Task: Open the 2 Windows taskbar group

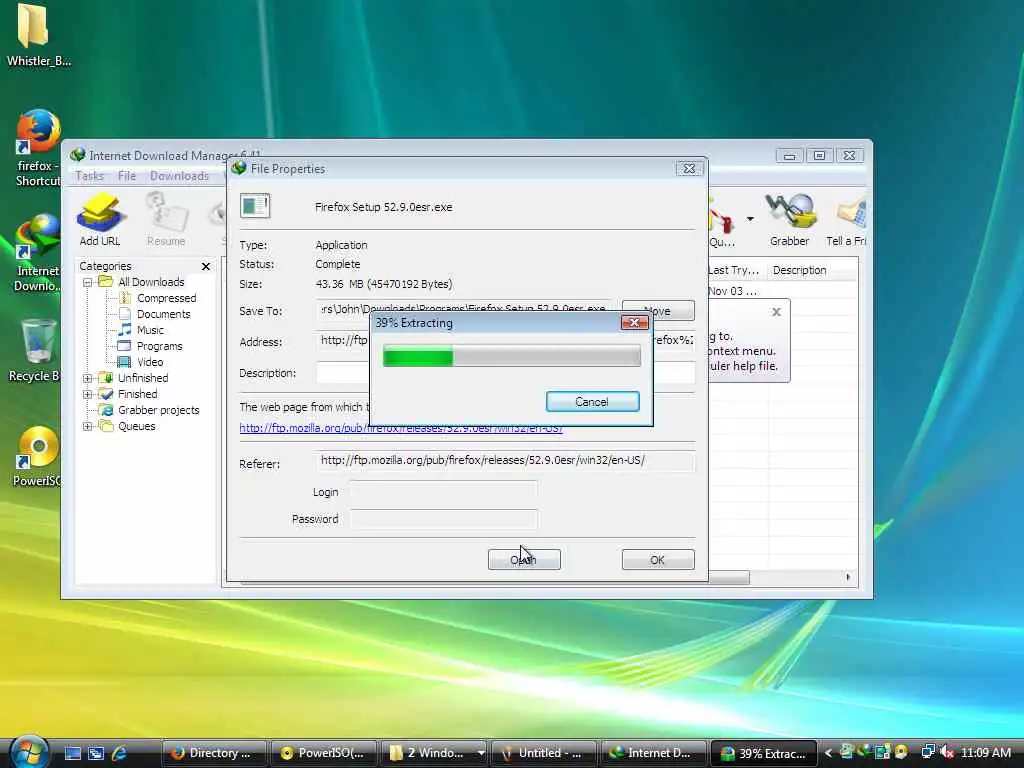Action: pyautogui.click(x=434, y=753)
